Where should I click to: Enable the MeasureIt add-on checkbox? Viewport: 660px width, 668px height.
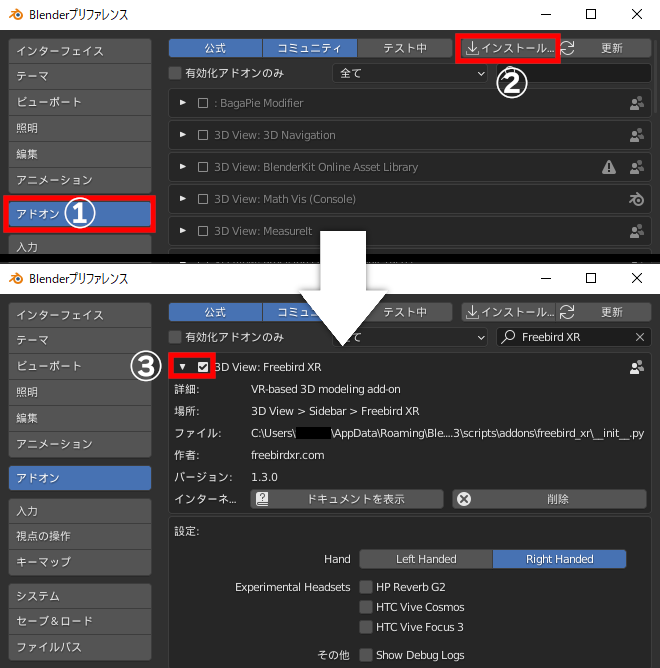pyautogui.click(x=203, y=231)
